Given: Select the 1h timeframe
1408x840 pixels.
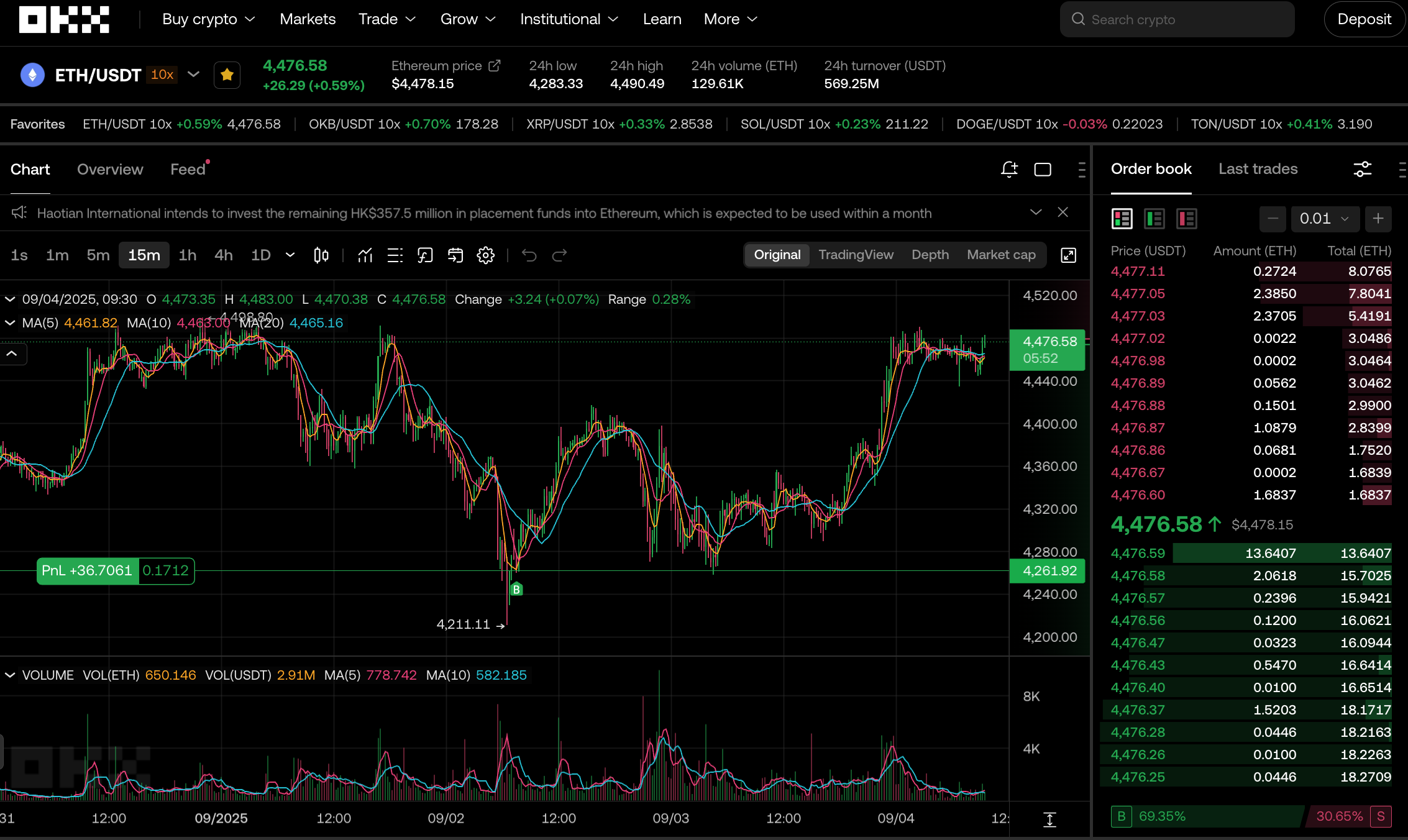Looking at the screenshot, I should click(x=187, y=255).
